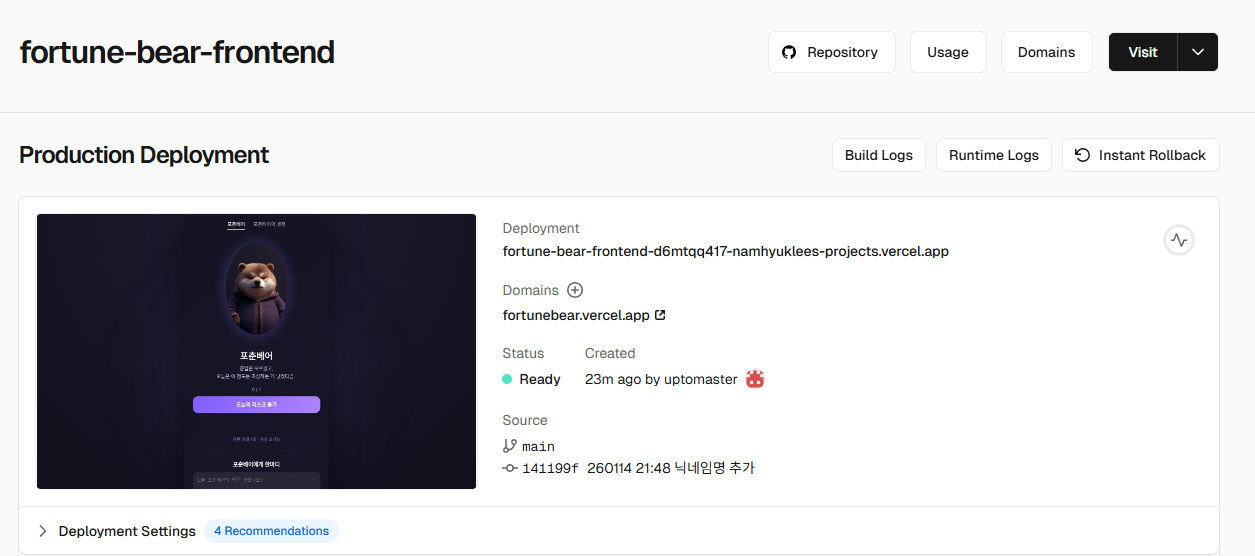This screenshot has width=1255, height=556.
Task: Open the fortunebear.vercel.app domain link
Action: (575, 315)
